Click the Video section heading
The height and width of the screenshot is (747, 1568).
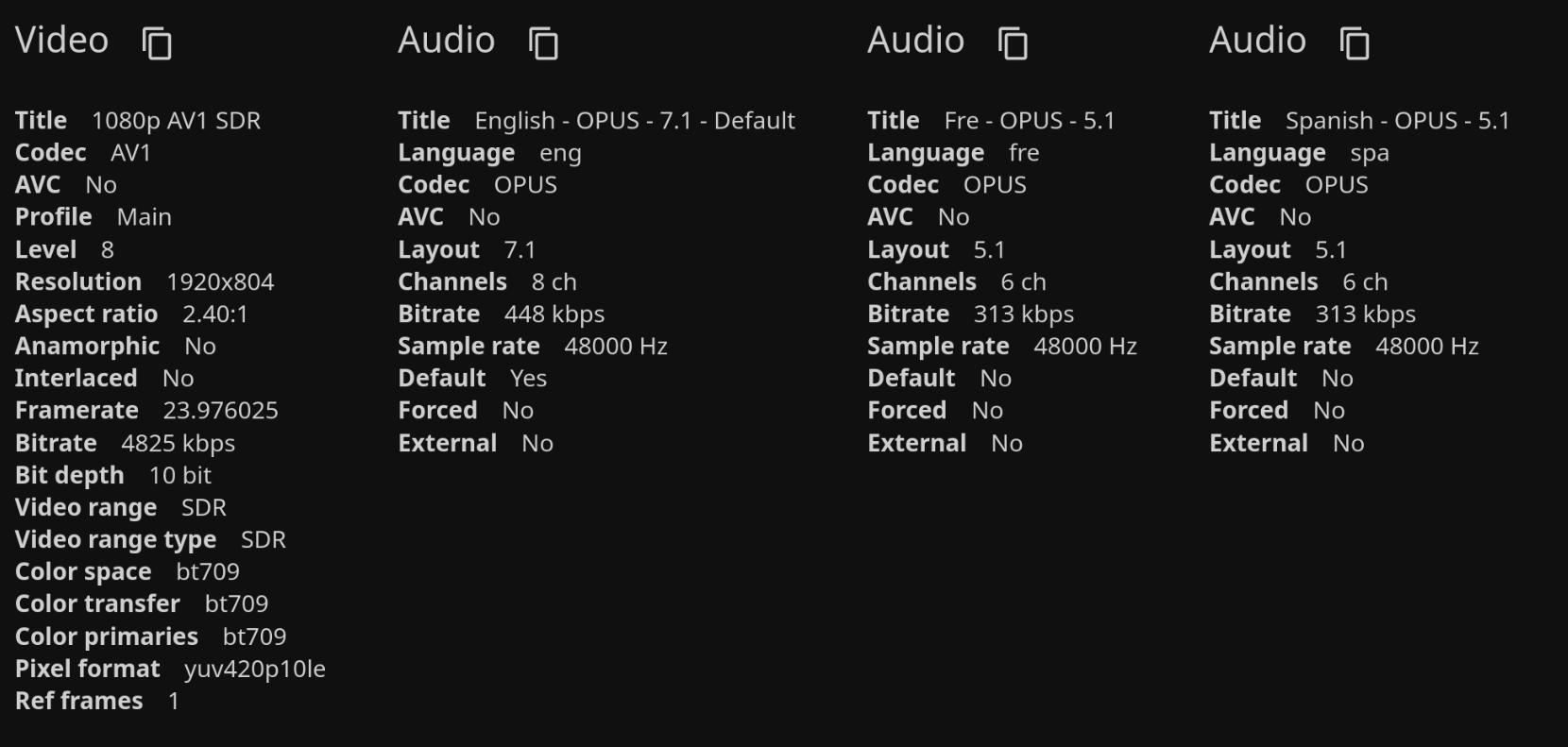click(x=62, y=41)
